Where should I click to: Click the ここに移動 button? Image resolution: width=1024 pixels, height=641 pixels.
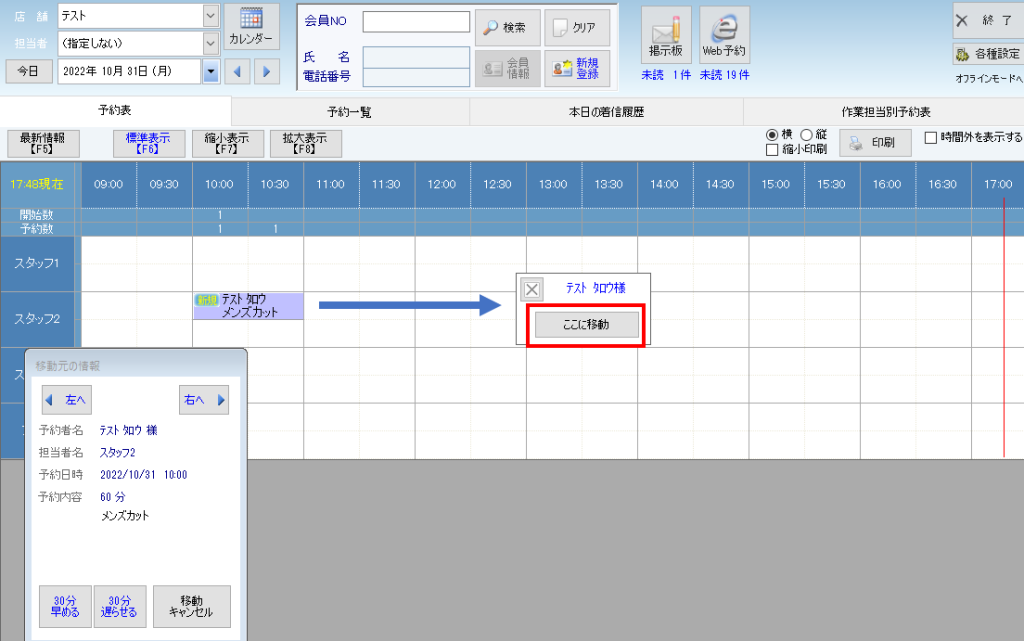585,324
